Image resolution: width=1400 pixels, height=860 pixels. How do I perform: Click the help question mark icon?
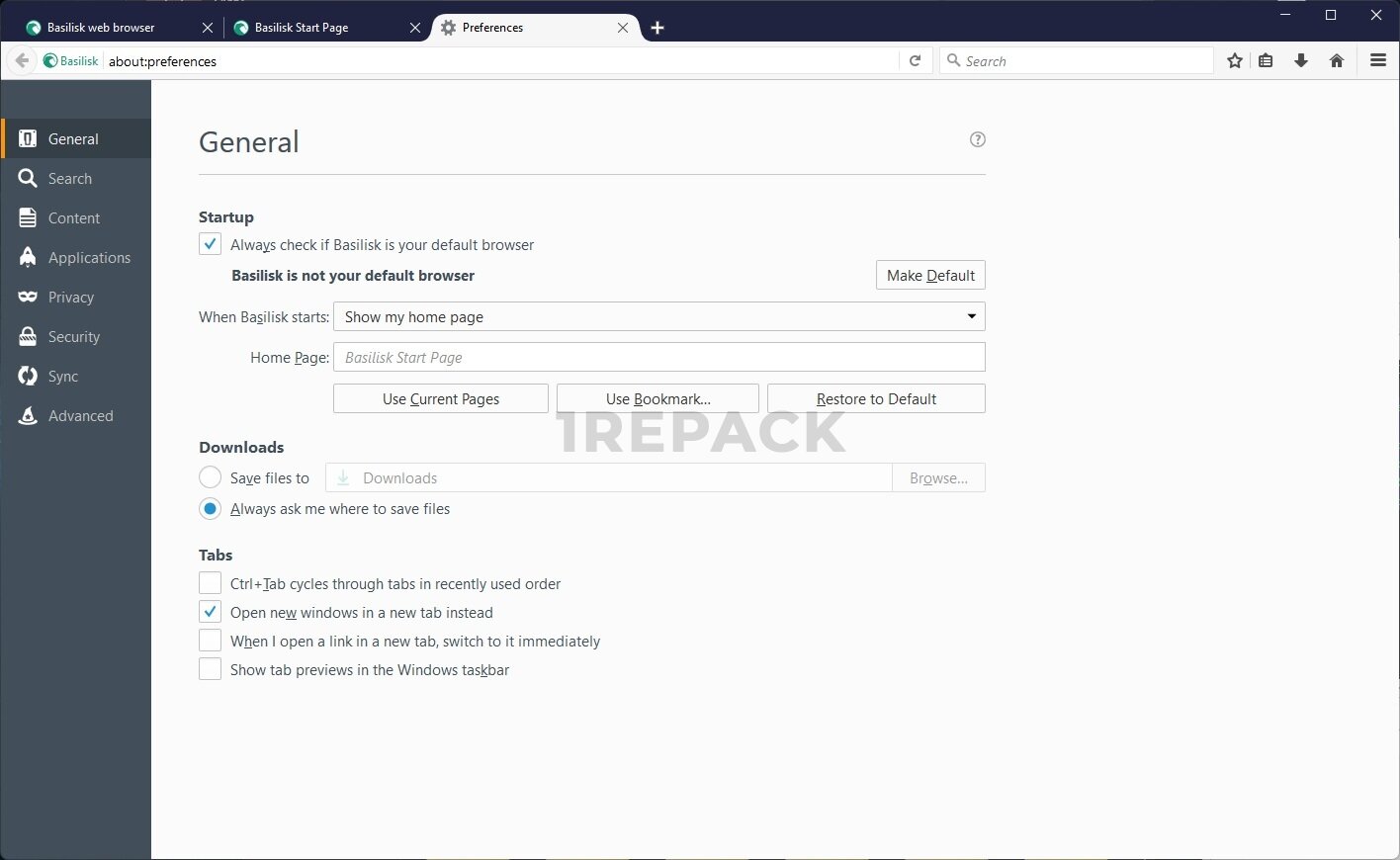(x=978, y=139)
